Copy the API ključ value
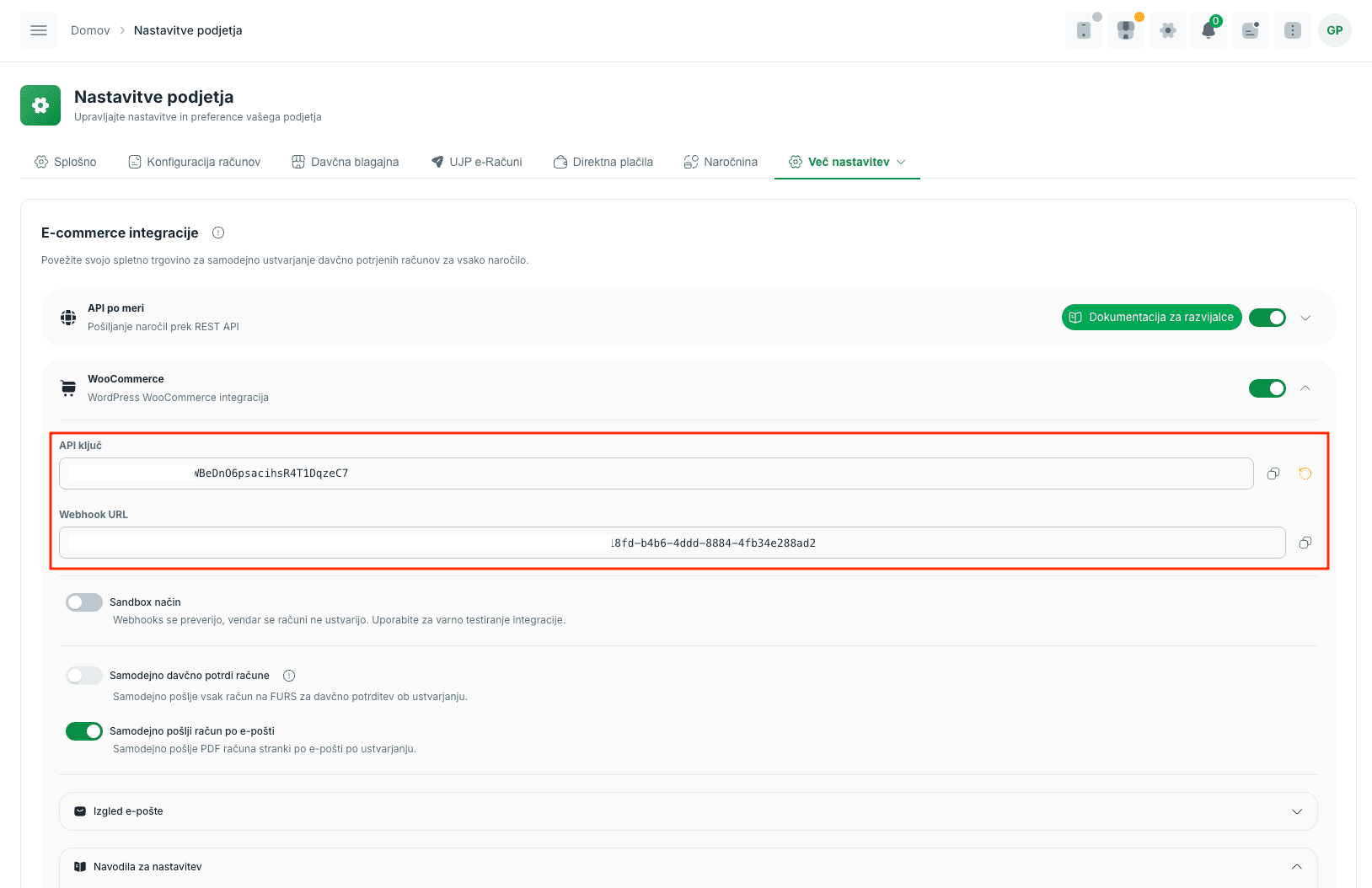The height and width of the screenshot is (888, 1372). pos(1273,473)
